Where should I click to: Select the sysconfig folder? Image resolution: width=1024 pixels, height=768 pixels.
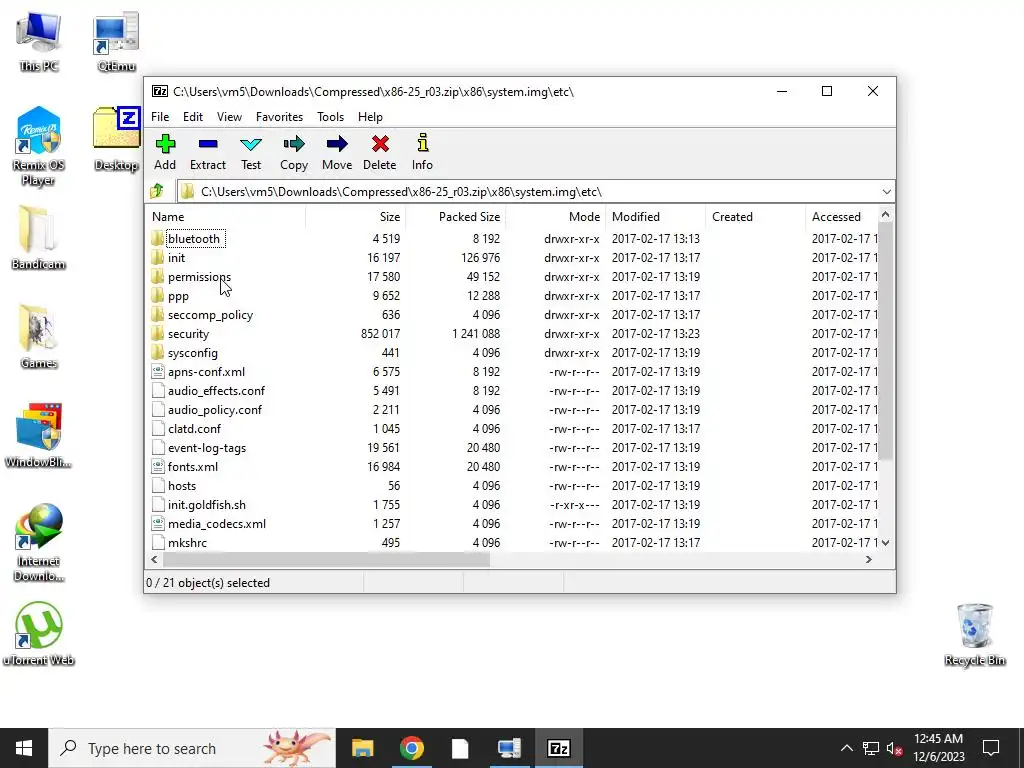coord(193,353)
